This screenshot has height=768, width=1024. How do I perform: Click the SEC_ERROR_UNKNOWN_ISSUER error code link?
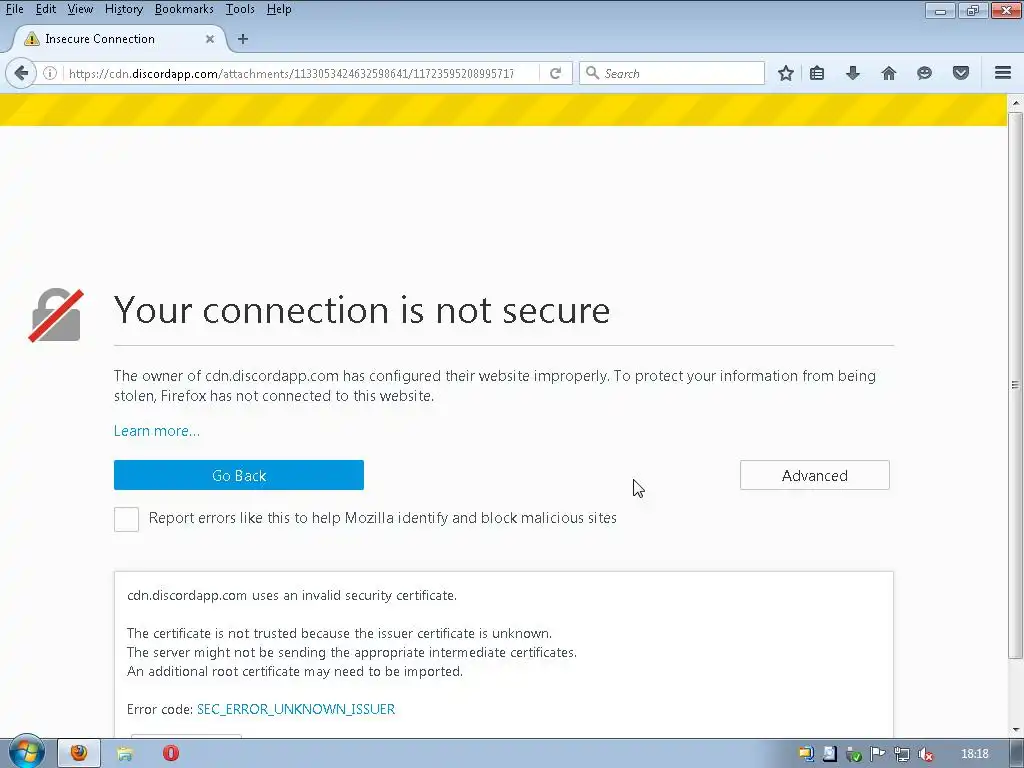(x=296, y=709)
